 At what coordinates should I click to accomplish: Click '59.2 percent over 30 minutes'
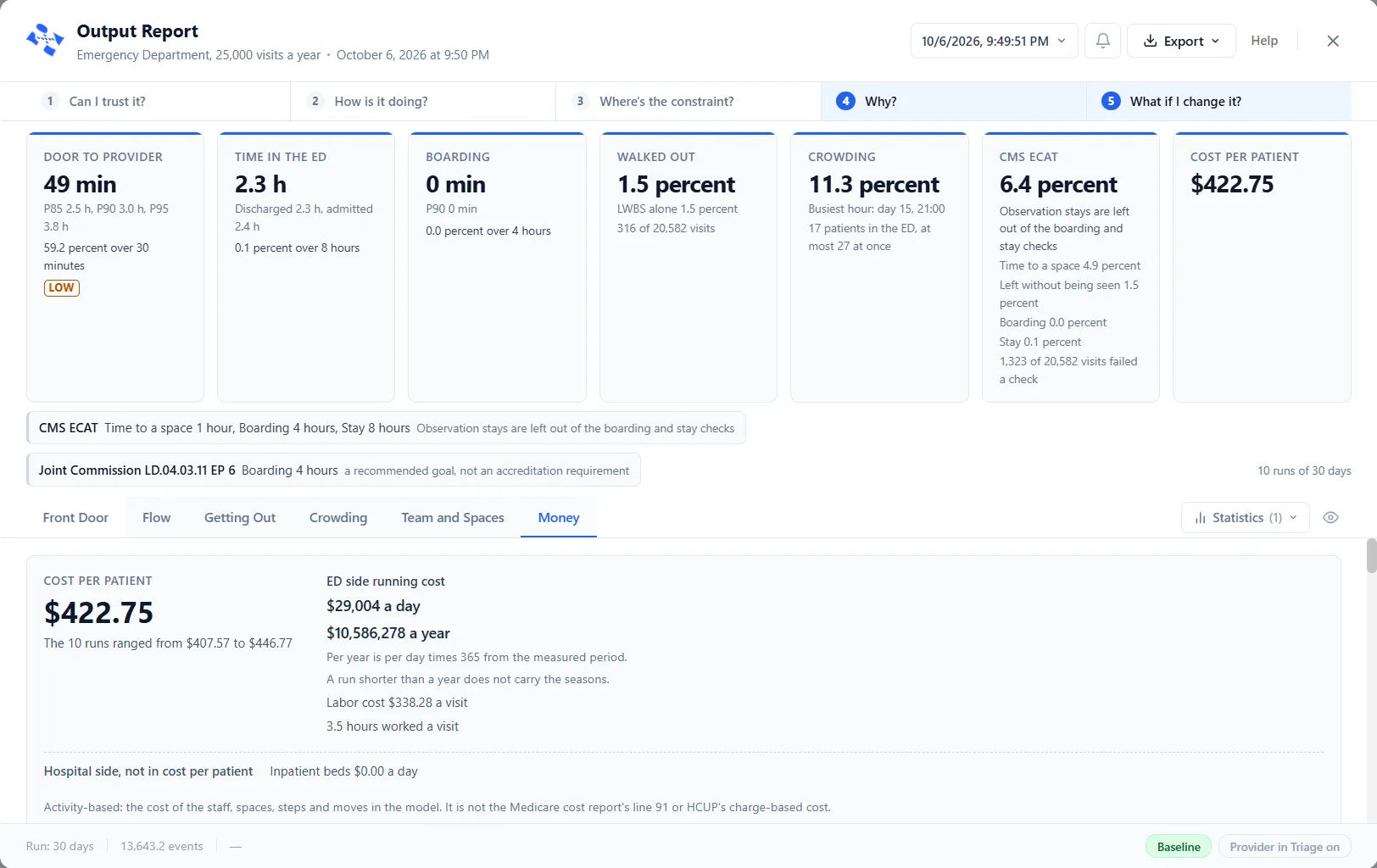click(x=97, y=257)
